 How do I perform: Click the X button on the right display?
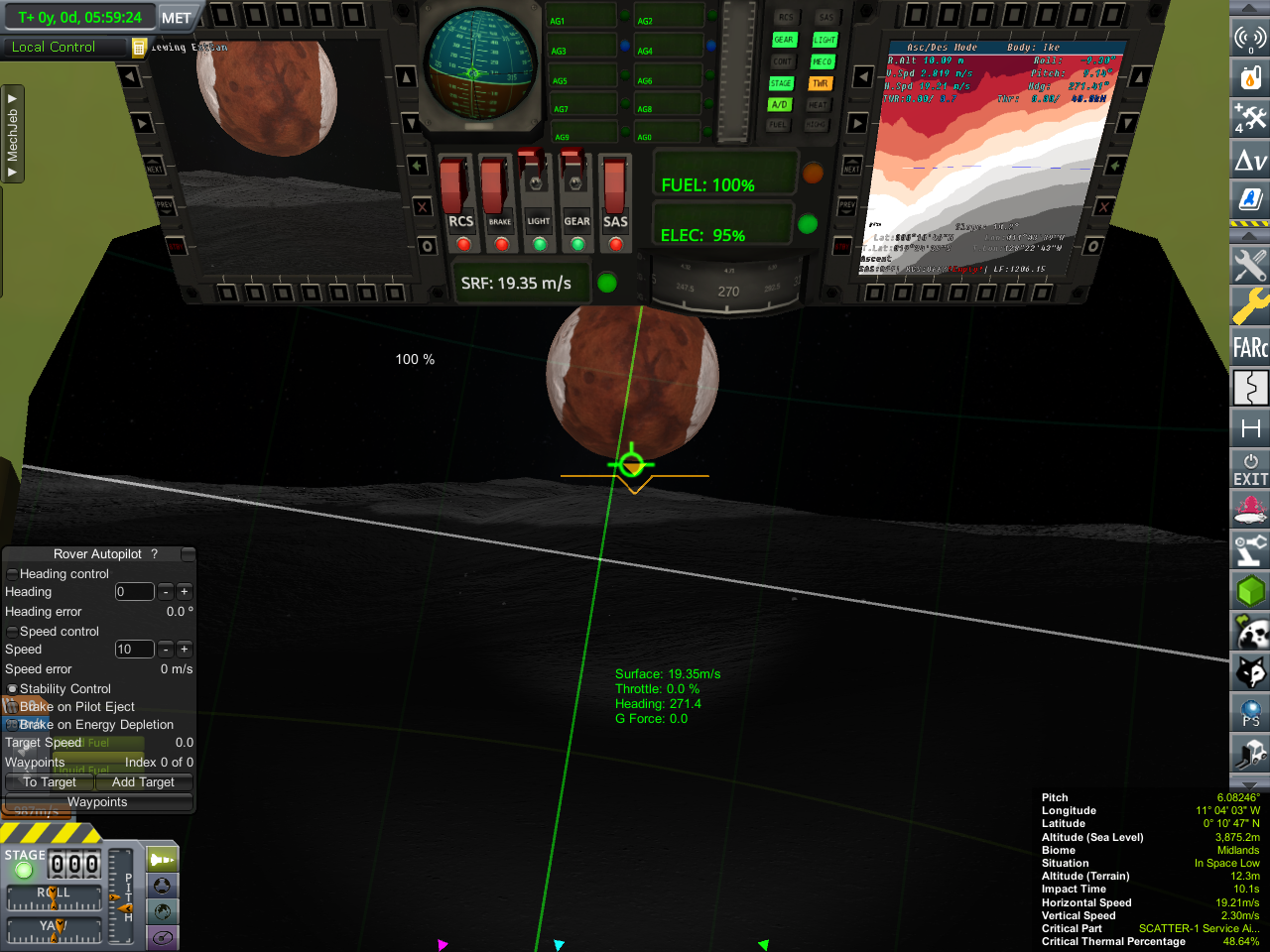click(1104, 207)
